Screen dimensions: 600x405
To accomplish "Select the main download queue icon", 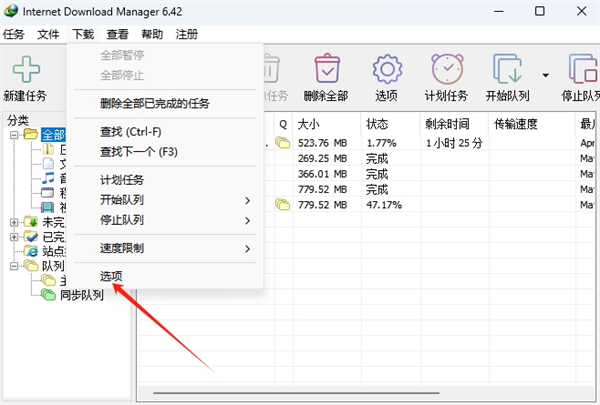I will pyautogui.click(x=49, y=280).
